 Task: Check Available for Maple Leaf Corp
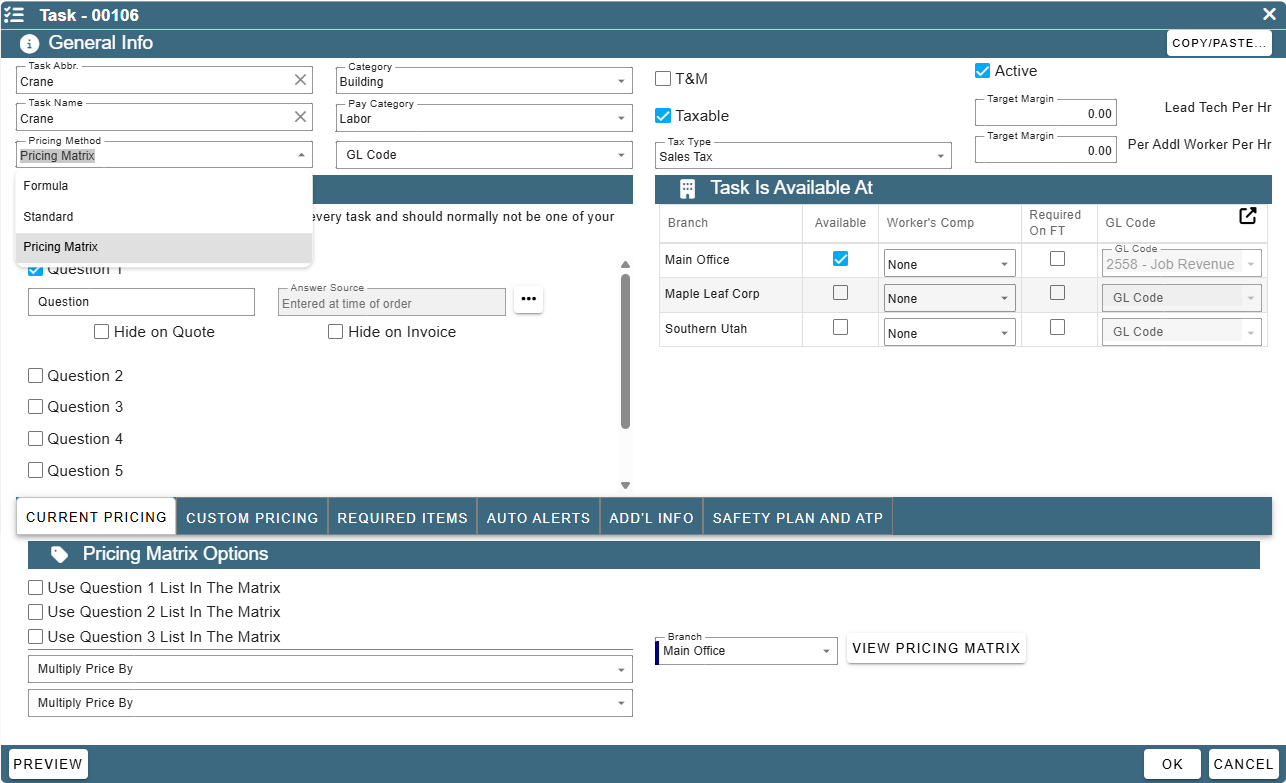point(841,293)
